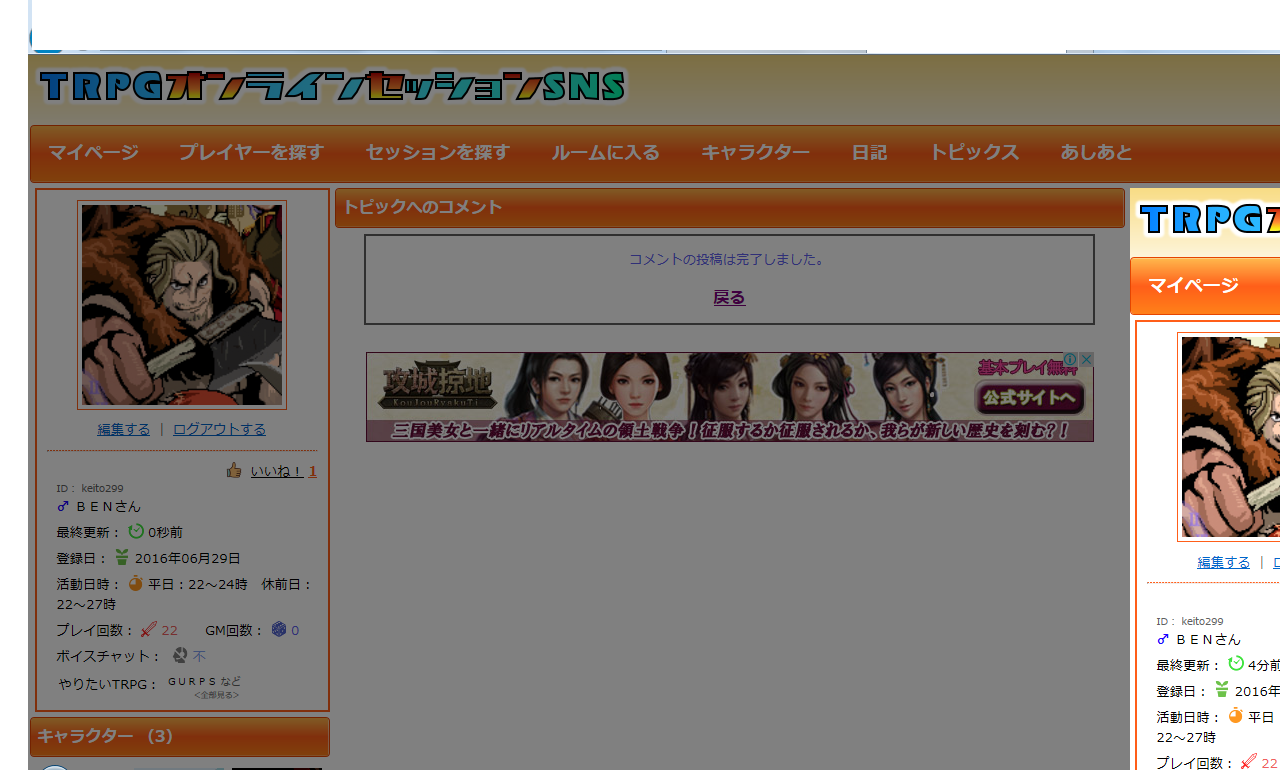This screenshot has height=770, width=1280.
Task: Click the game advertisement banner
Action: (x=730, y=397)
